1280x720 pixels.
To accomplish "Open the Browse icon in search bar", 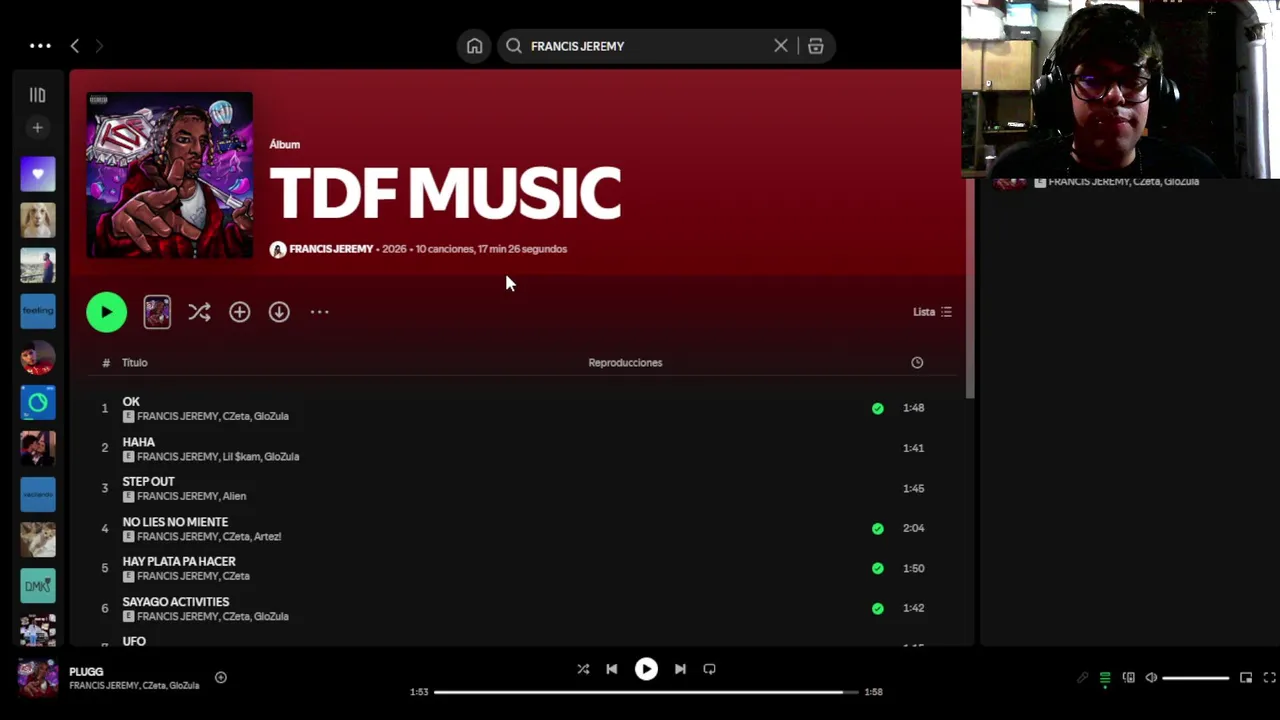I will pos(816,46).
